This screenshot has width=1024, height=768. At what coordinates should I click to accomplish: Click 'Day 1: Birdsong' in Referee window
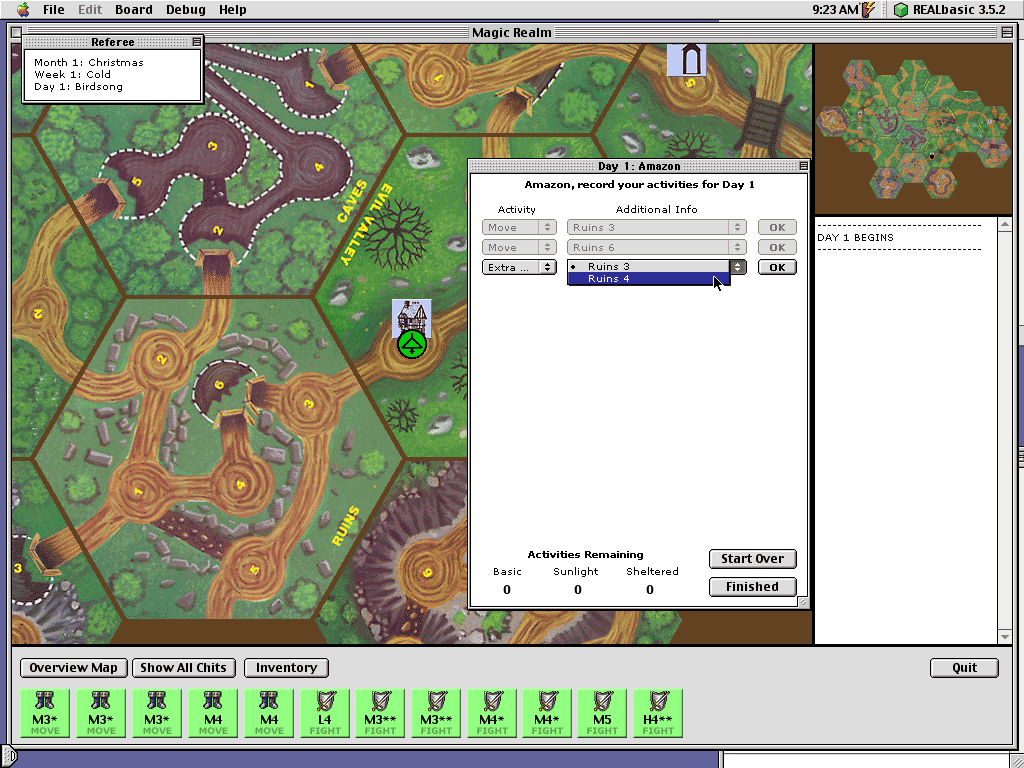pos(78,87)
